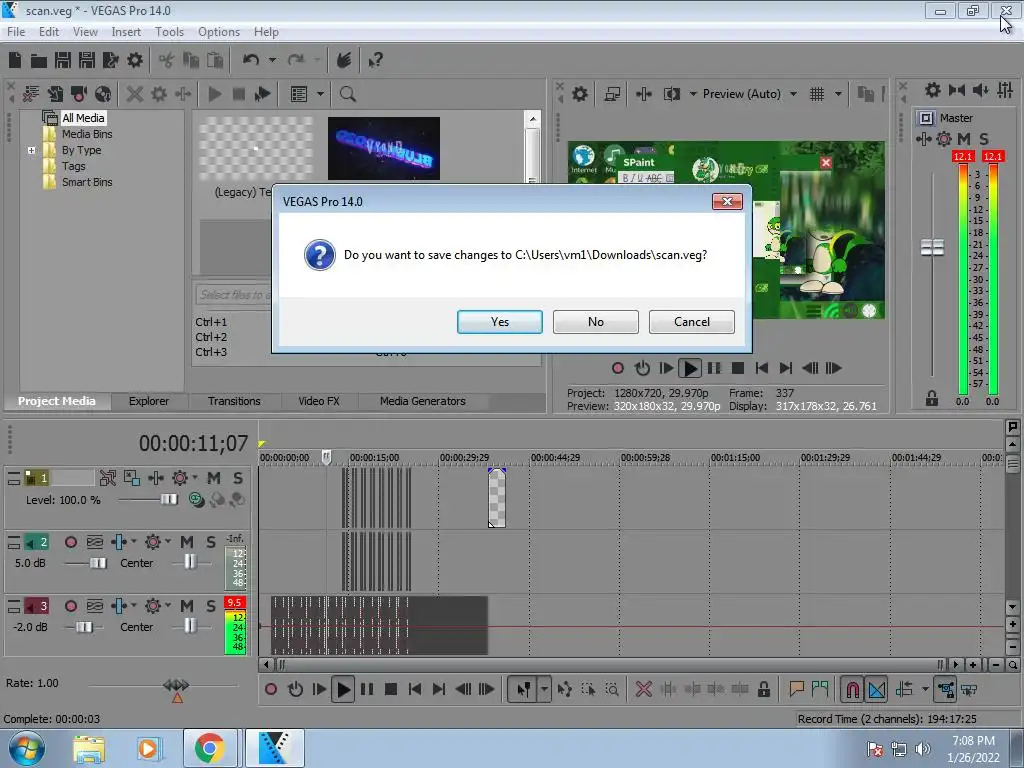Click the Insert Region icon in timeline toolbar
This screenshot has width=1024, height=768.
coord(820,689)
